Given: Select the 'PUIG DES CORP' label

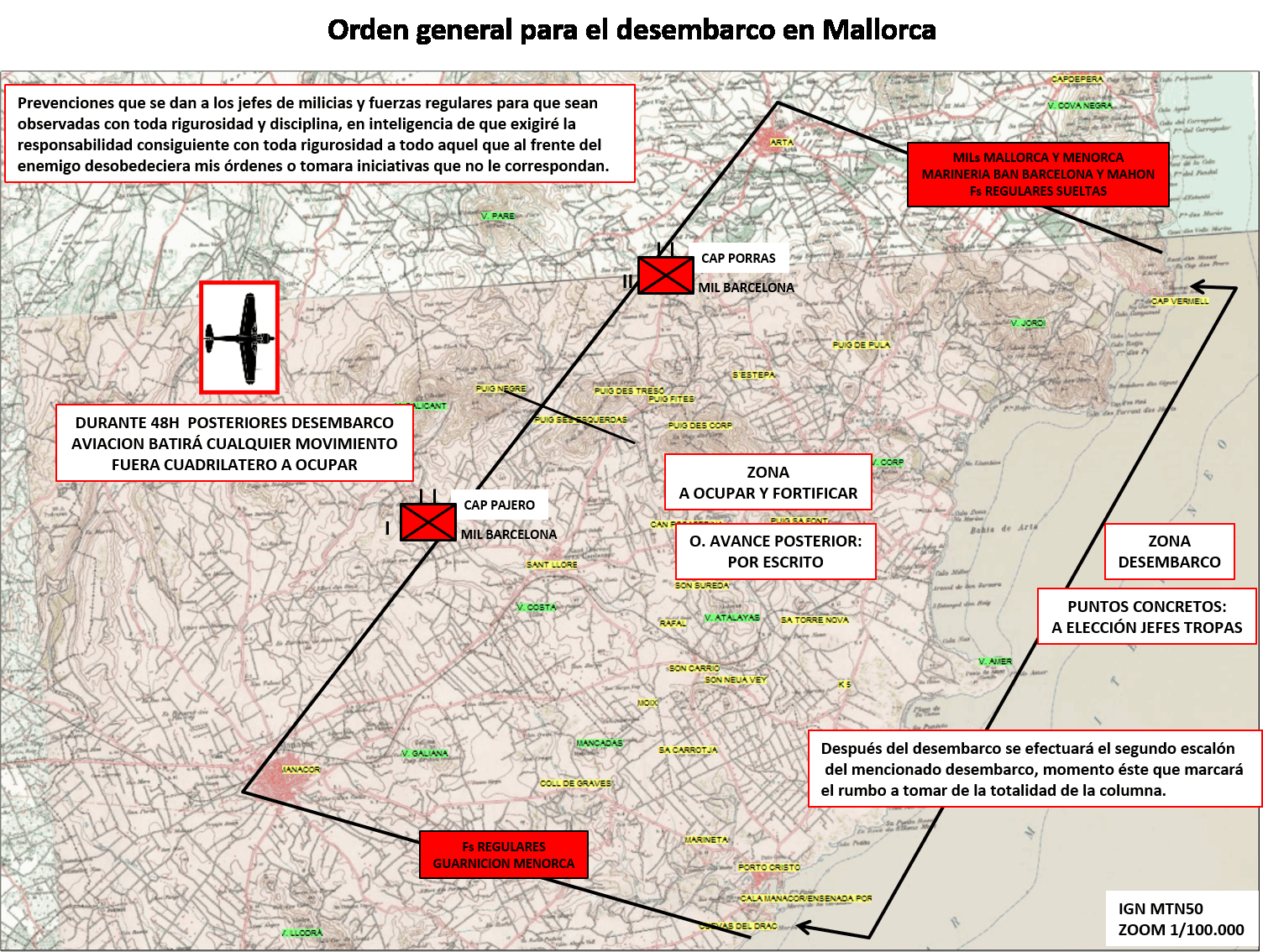Looking at the screenshot, I should click(700, 425).
